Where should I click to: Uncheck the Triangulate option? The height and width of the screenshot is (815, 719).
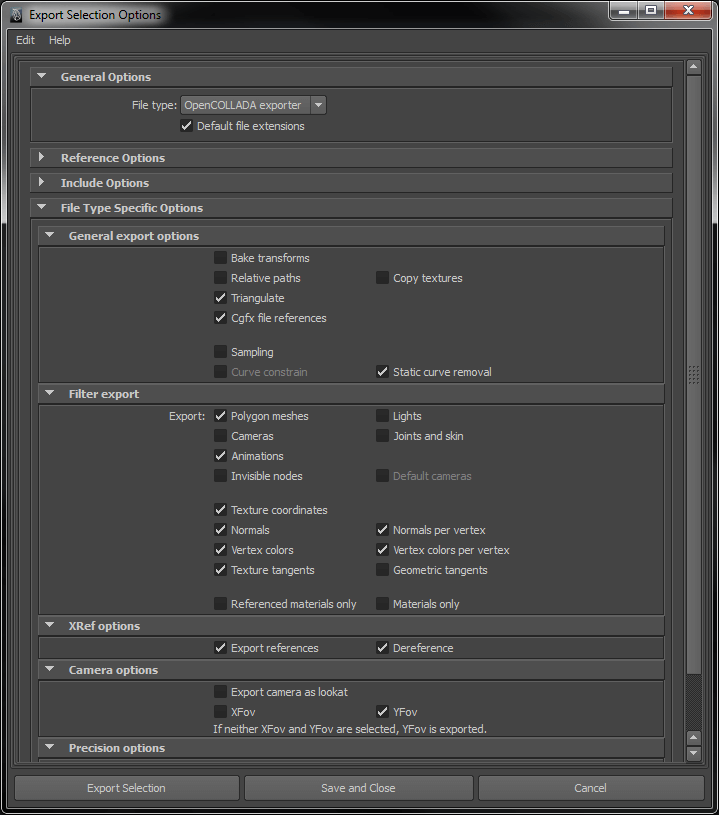click(221, 298)
